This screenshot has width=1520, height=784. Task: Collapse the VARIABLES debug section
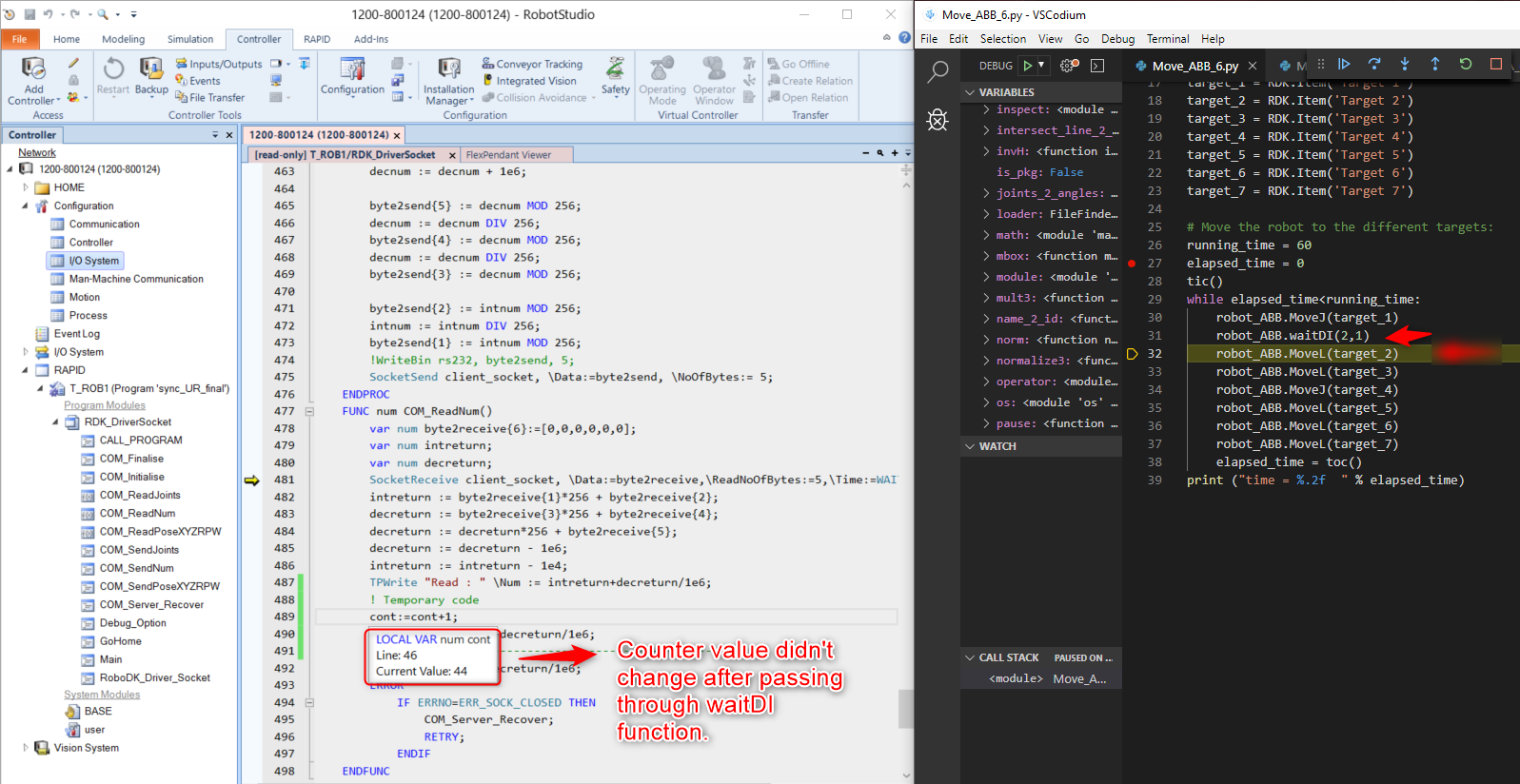point(970,92)
